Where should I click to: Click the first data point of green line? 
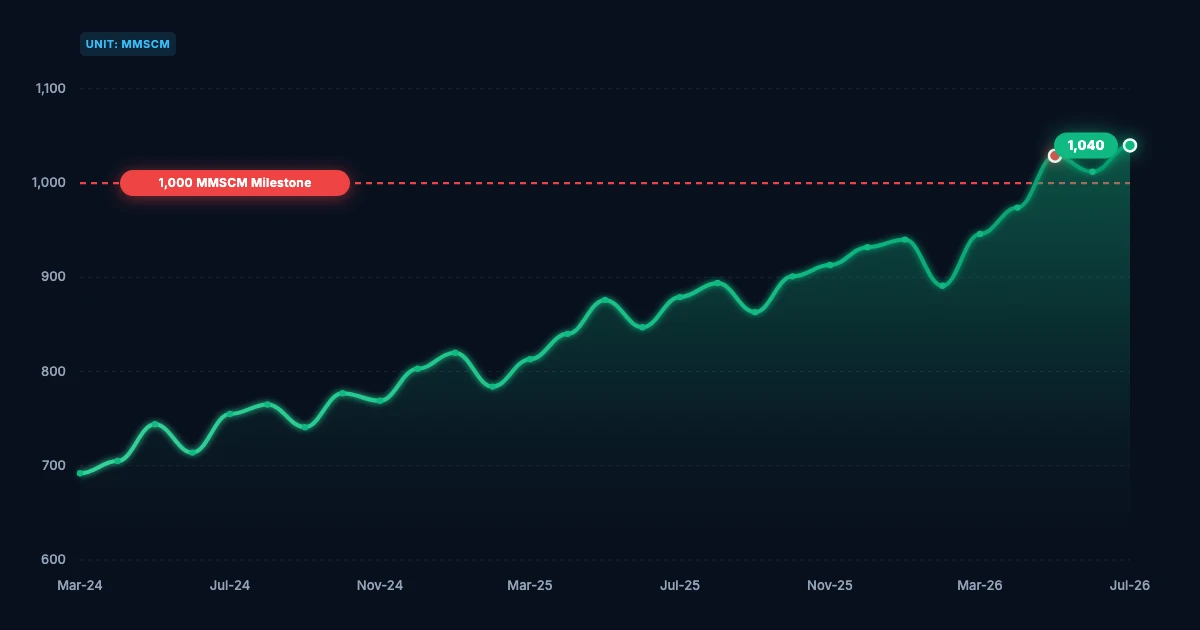[x=80, y=473]
